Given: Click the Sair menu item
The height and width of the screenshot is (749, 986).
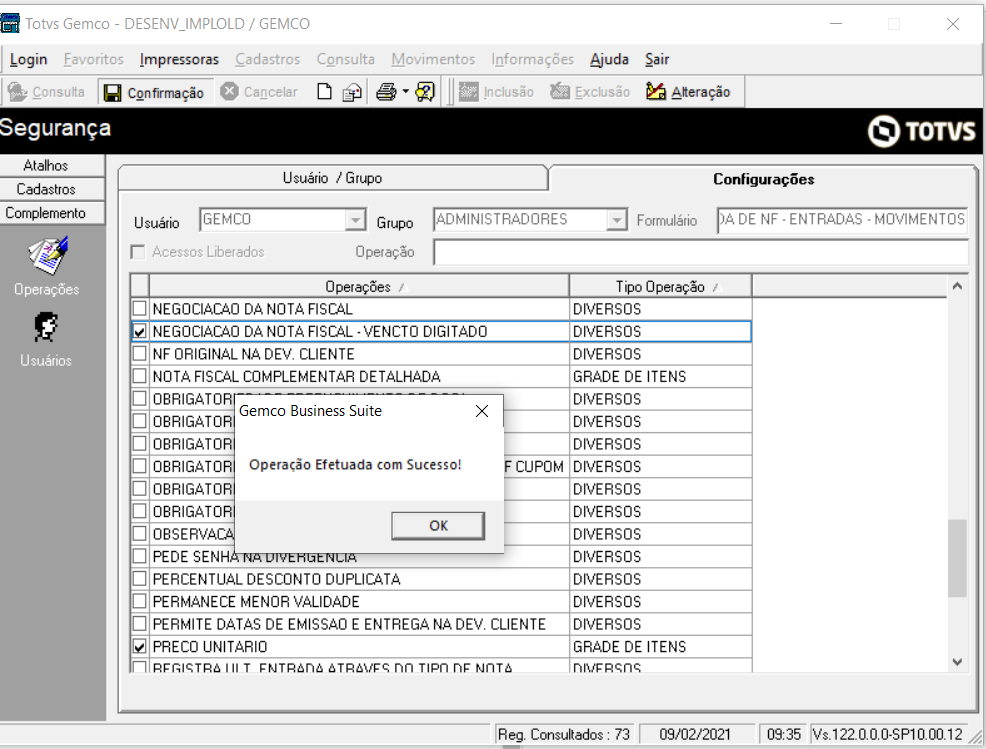Looking at the screenshot, I should [x=656, y=59].
